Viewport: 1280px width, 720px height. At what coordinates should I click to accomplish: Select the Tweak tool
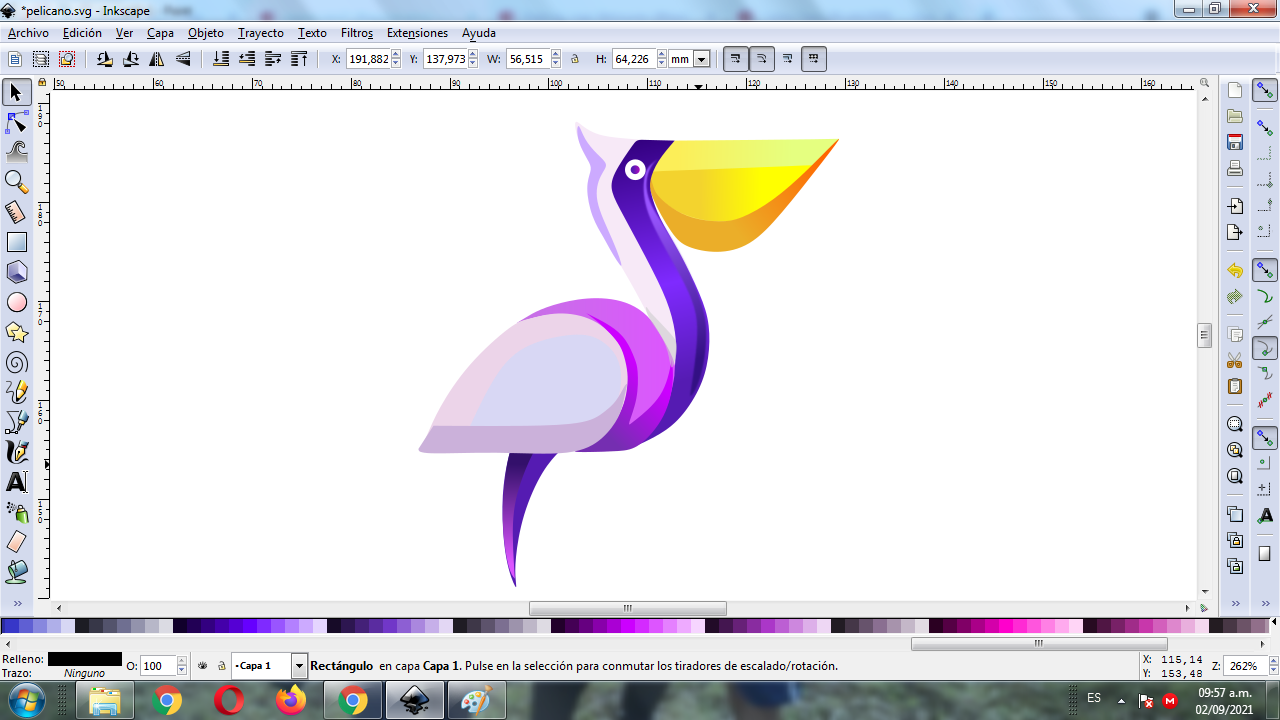click(x=16, y=152)
